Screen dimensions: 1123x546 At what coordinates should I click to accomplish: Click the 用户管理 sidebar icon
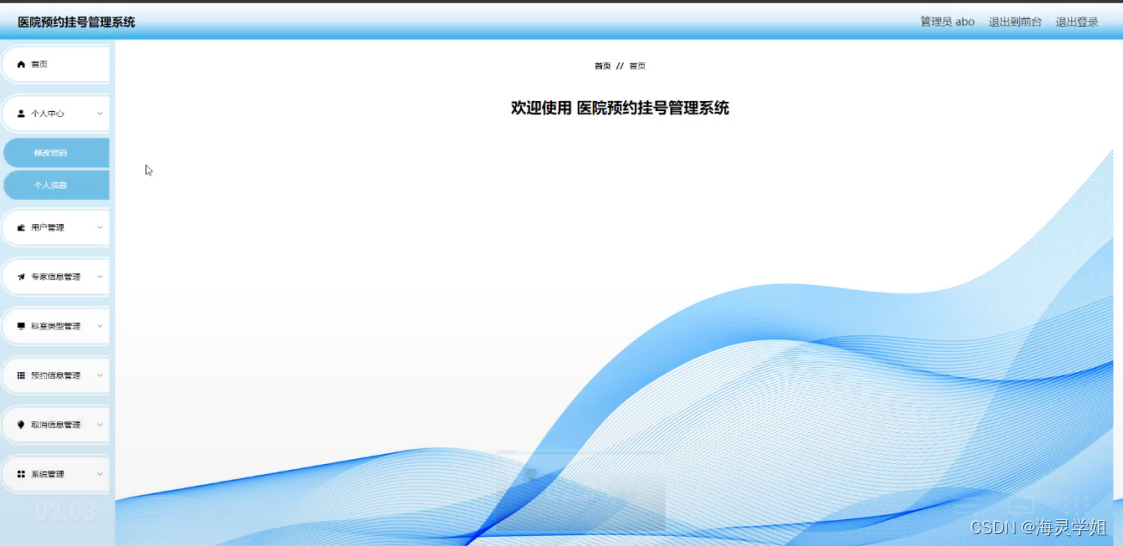pos(21,227)
